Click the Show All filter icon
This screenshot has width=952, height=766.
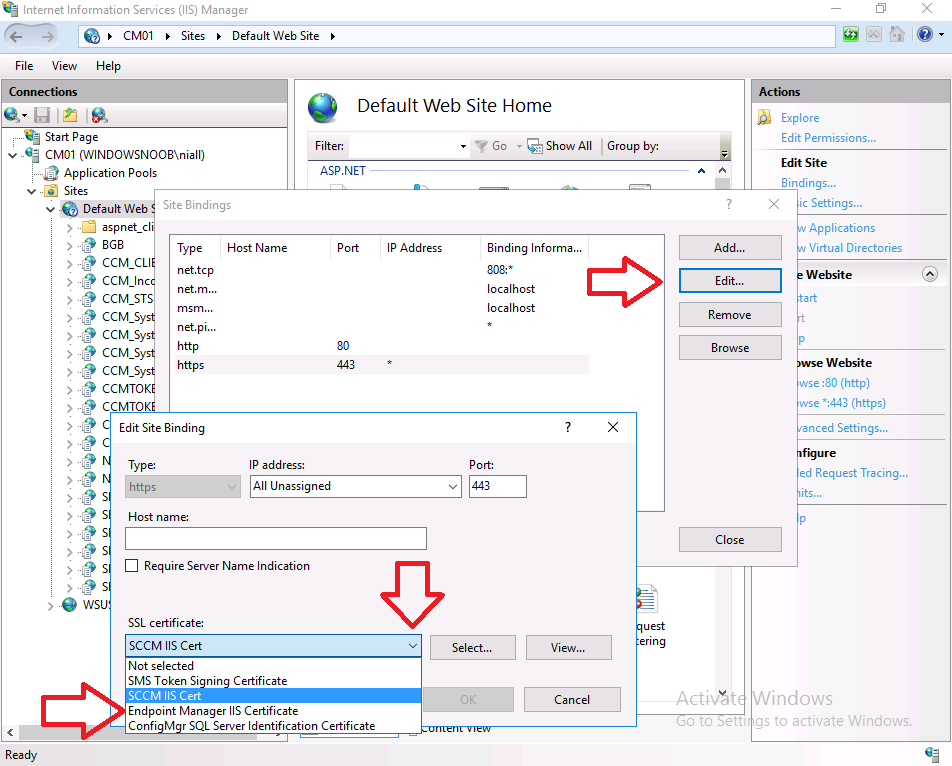(534, 146)
